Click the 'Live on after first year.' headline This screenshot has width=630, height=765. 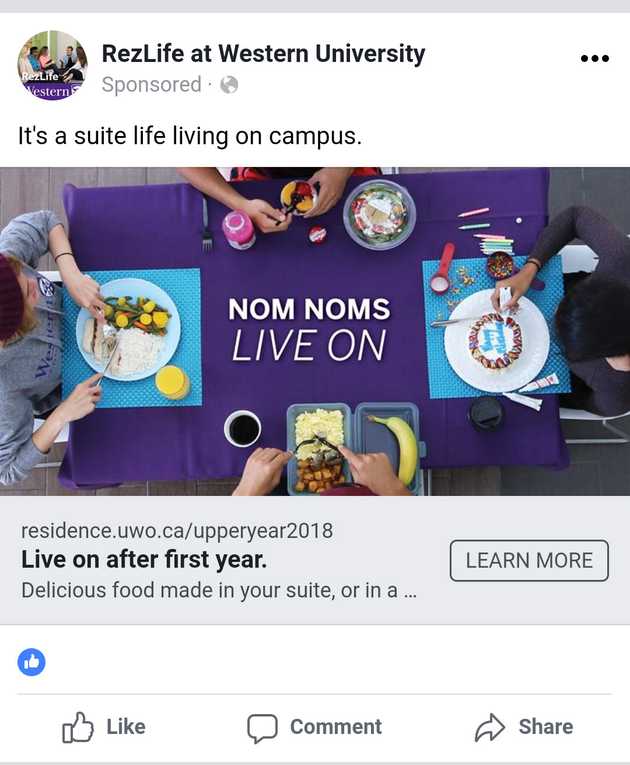(144, 559)
